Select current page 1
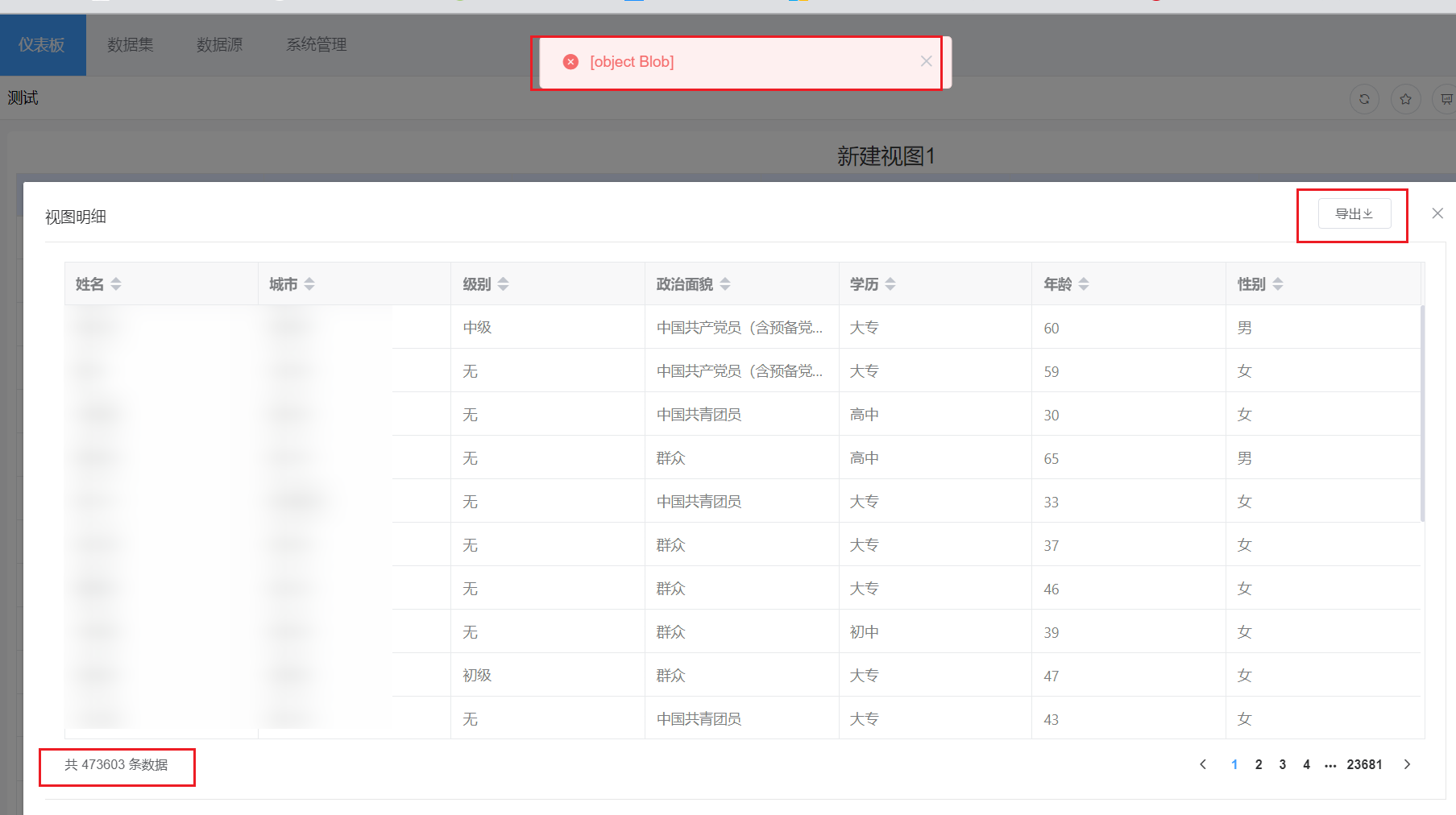This screenshot has width=1456, height=815. 1234,764
